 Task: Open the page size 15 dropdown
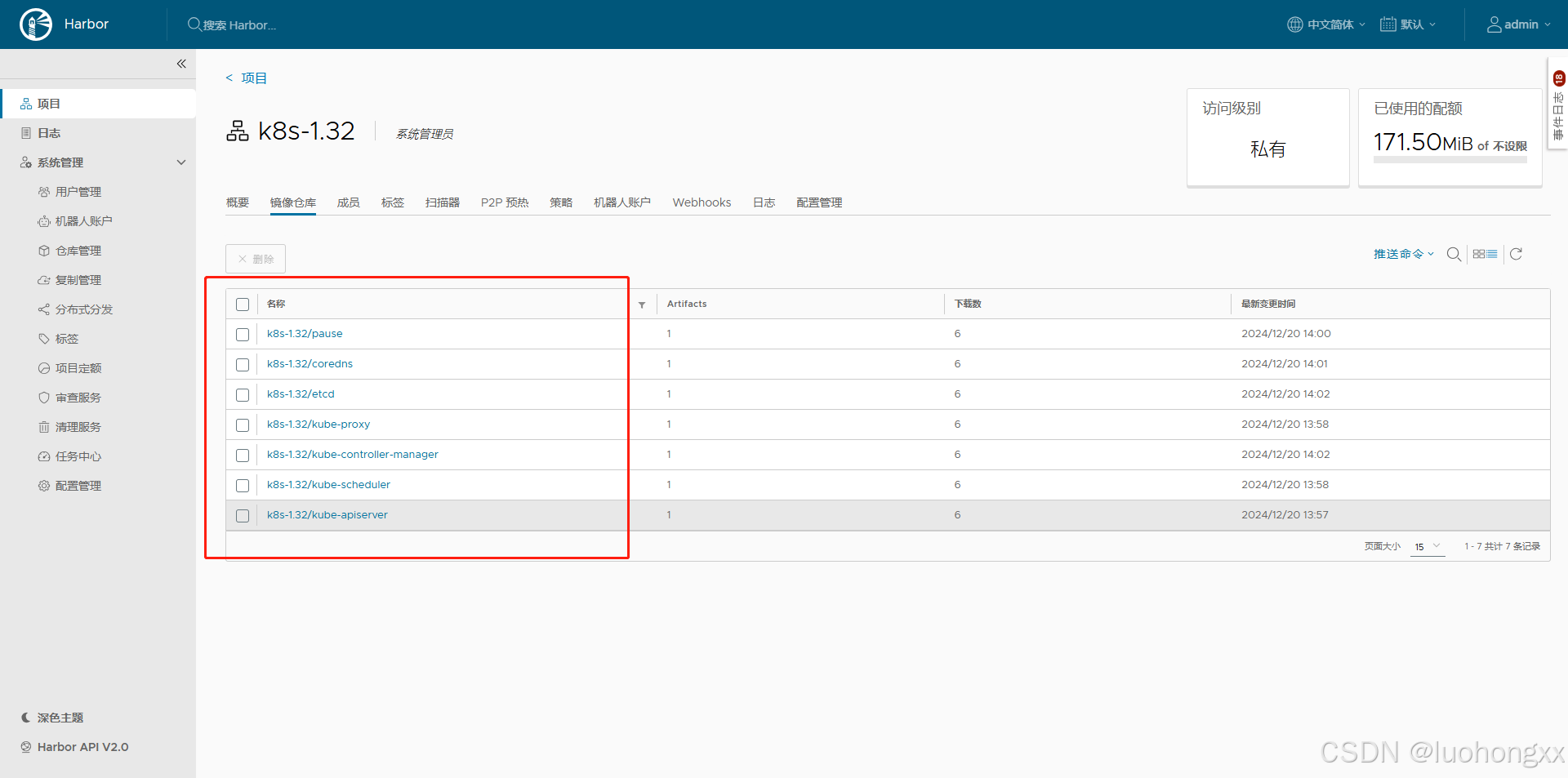(x=1428, y=547)
